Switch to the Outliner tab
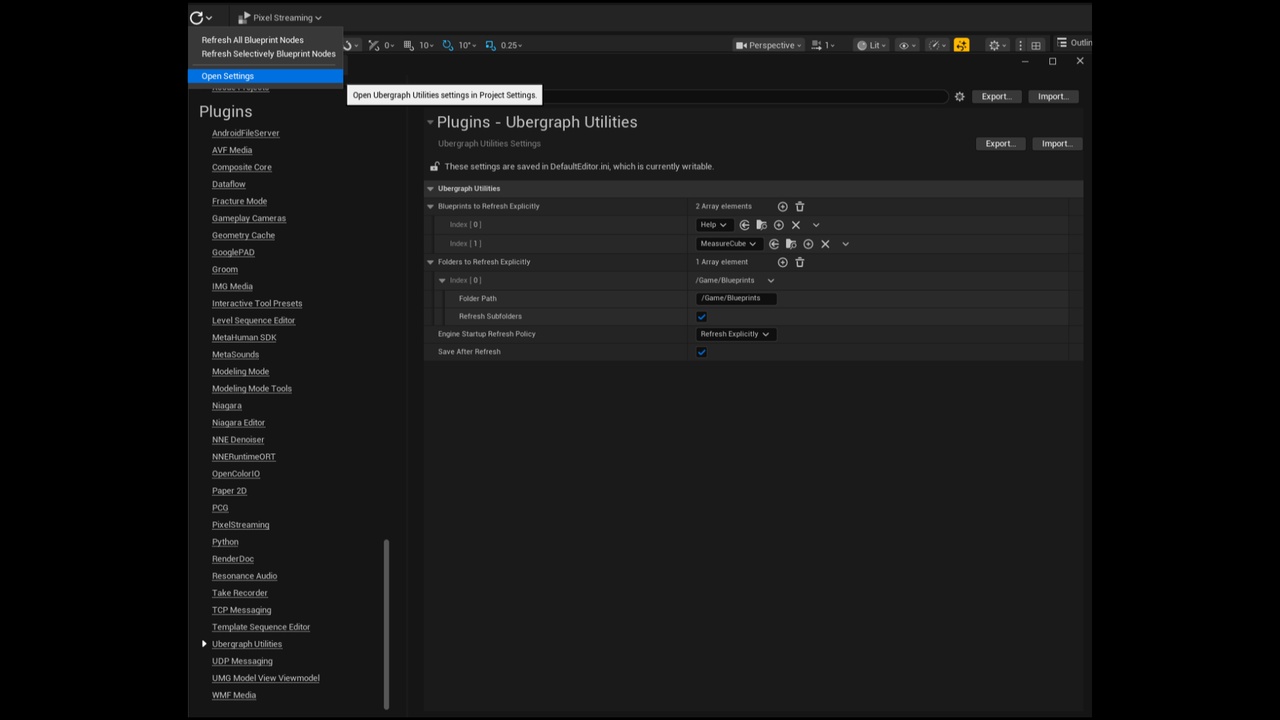The image size is (1280, 720). pos(1074,43)
